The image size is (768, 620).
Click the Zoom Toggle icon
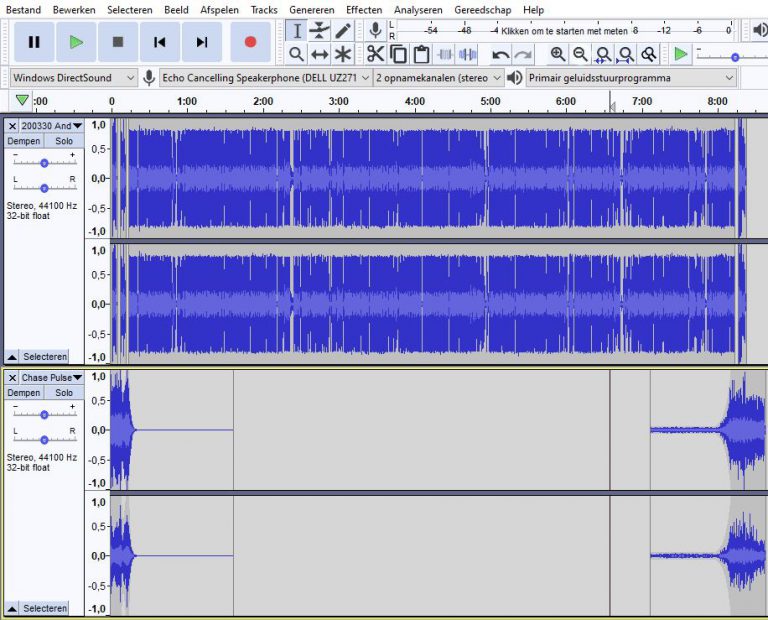[x=649, y=54]
